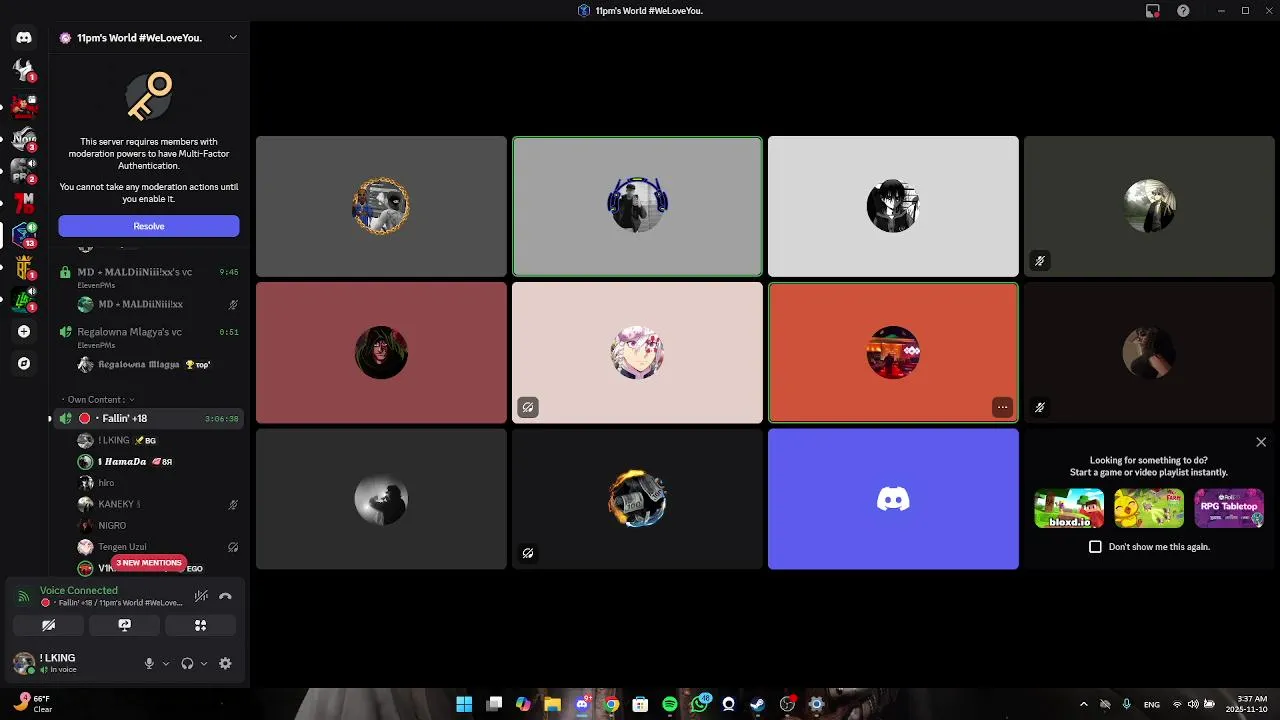Click the Windows Start button
This screenshot has height=720, width=1280.
[464, 704]
